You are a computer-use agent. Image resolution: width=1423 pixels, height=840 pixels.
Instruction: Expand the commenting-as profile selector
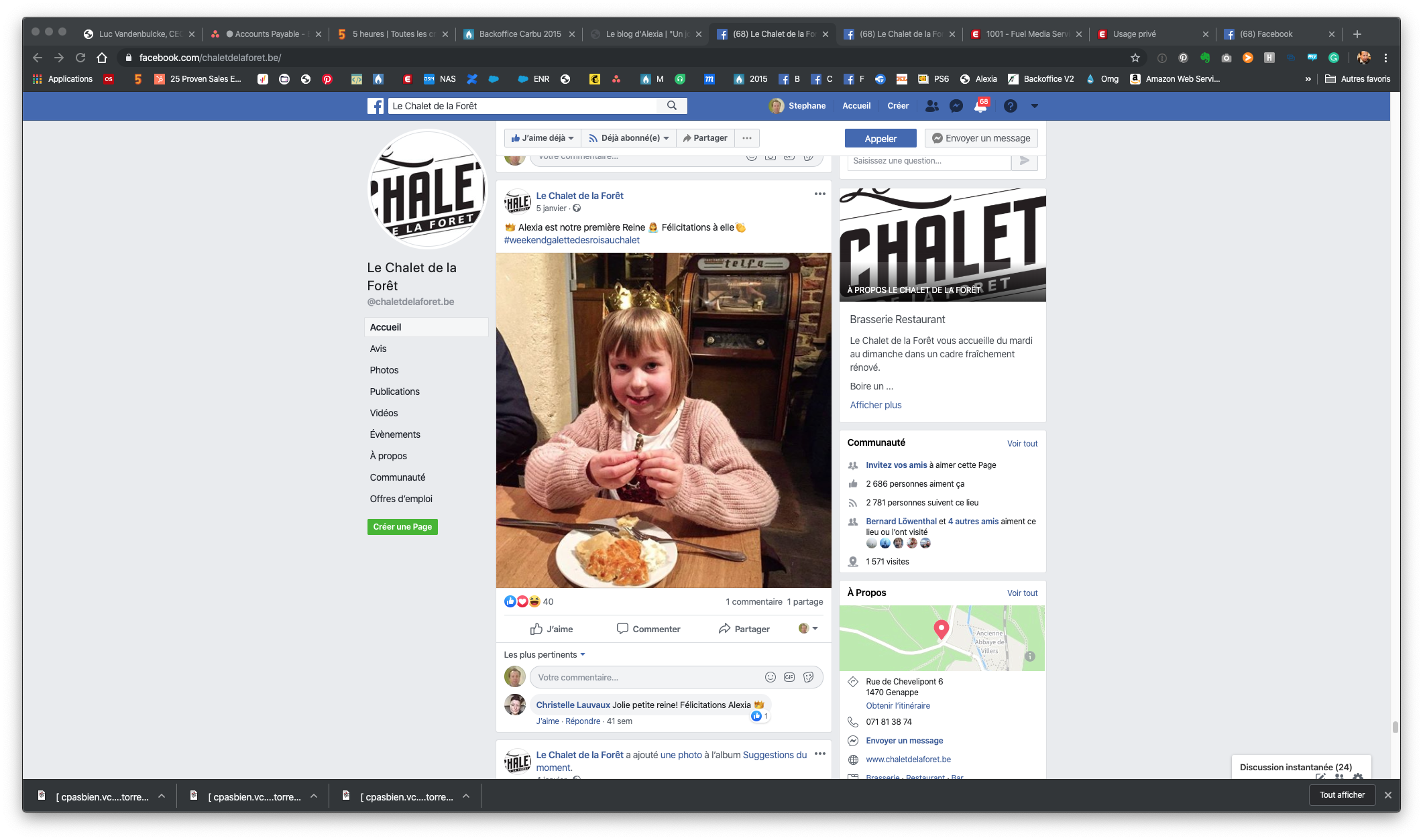pos(808,628)
